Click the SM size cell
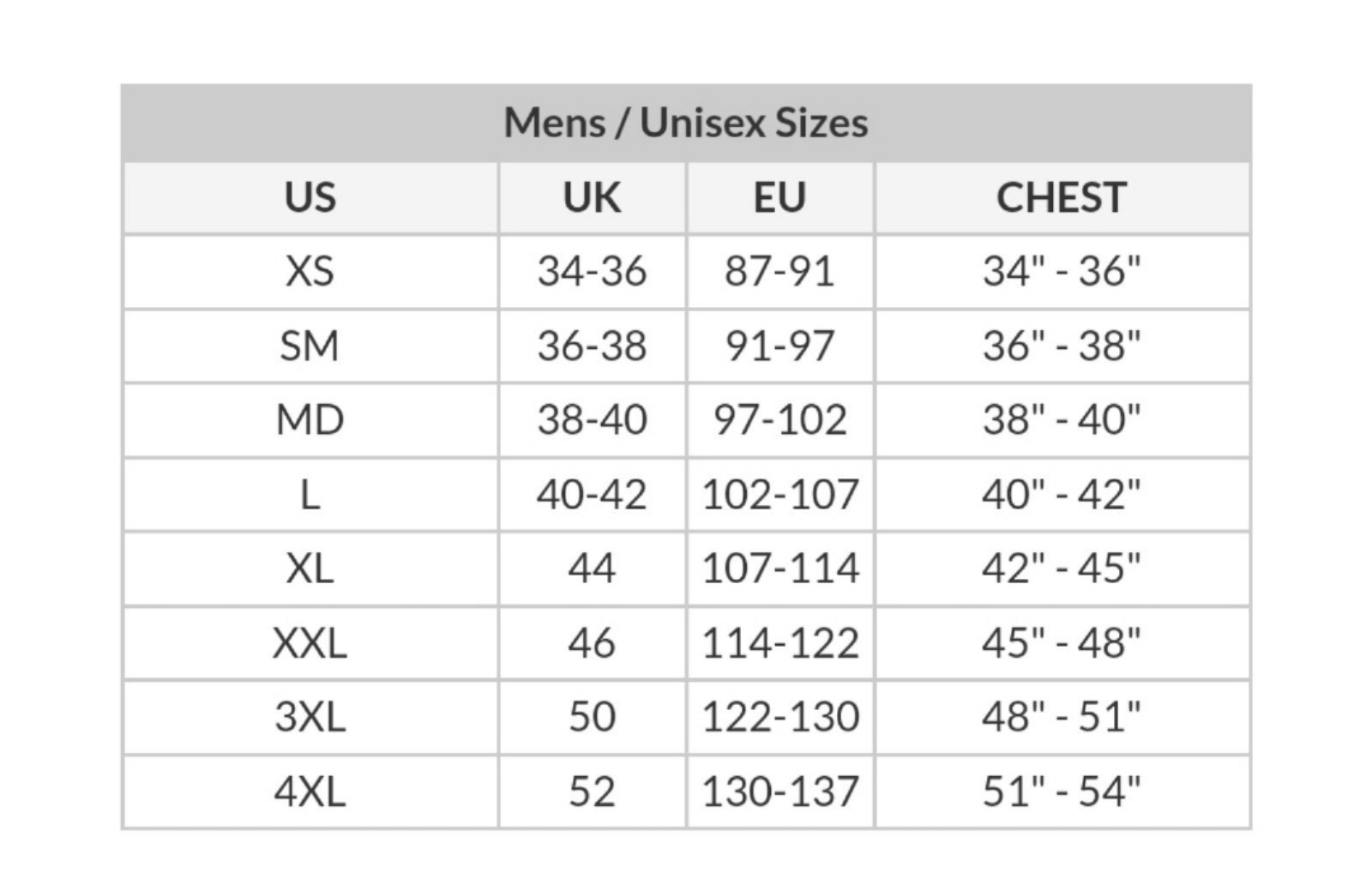This screenshot has width=1372, height=885. click(x=310, y=346)
